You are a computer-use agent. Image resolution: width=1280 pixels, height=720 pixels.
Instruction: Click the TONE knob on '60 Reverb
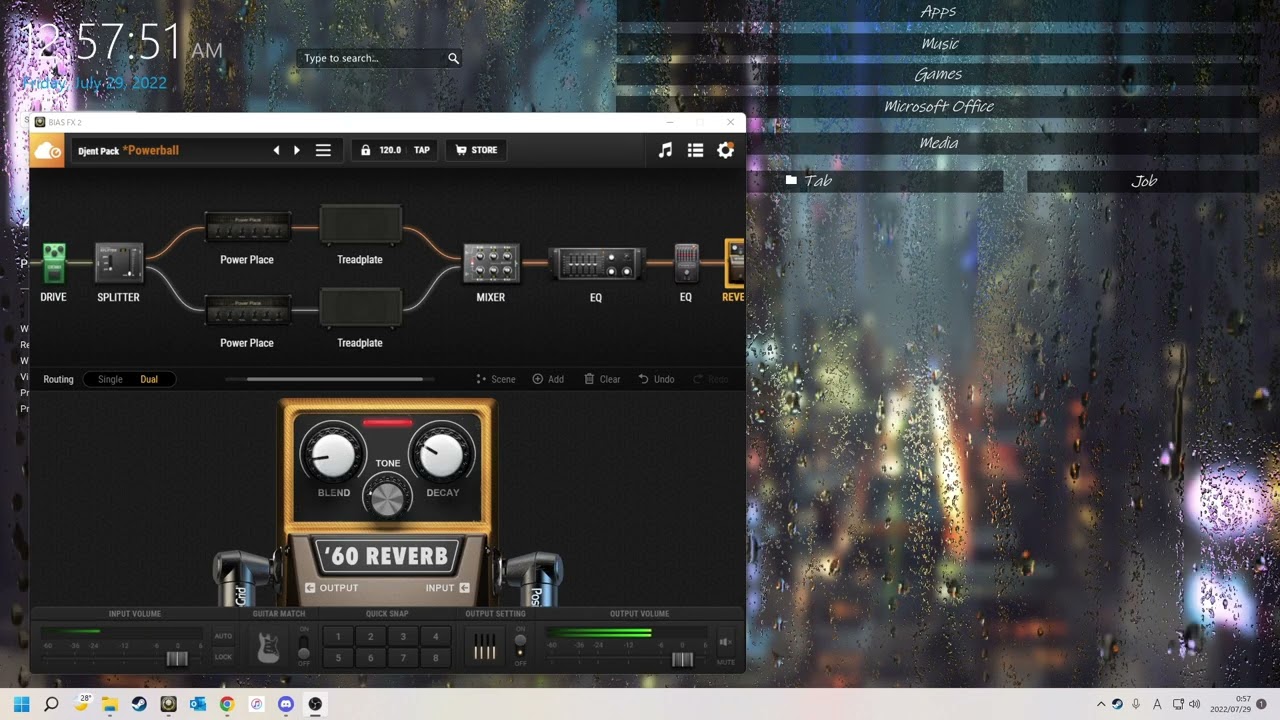click(x=388, y=496)
